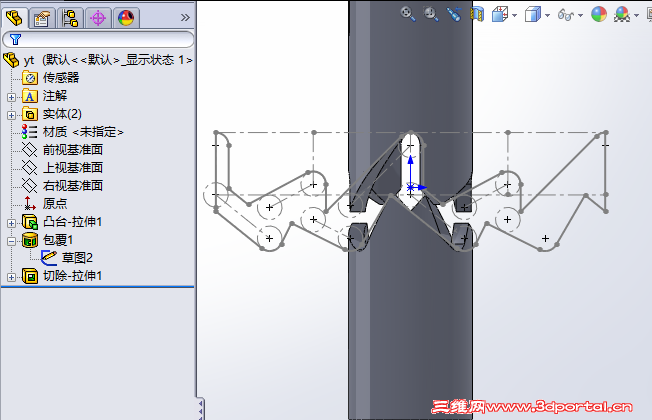Open the Hide/Show Items dropdown arrow
This screenshot has height=420, width=652.
tap(580, 15)
